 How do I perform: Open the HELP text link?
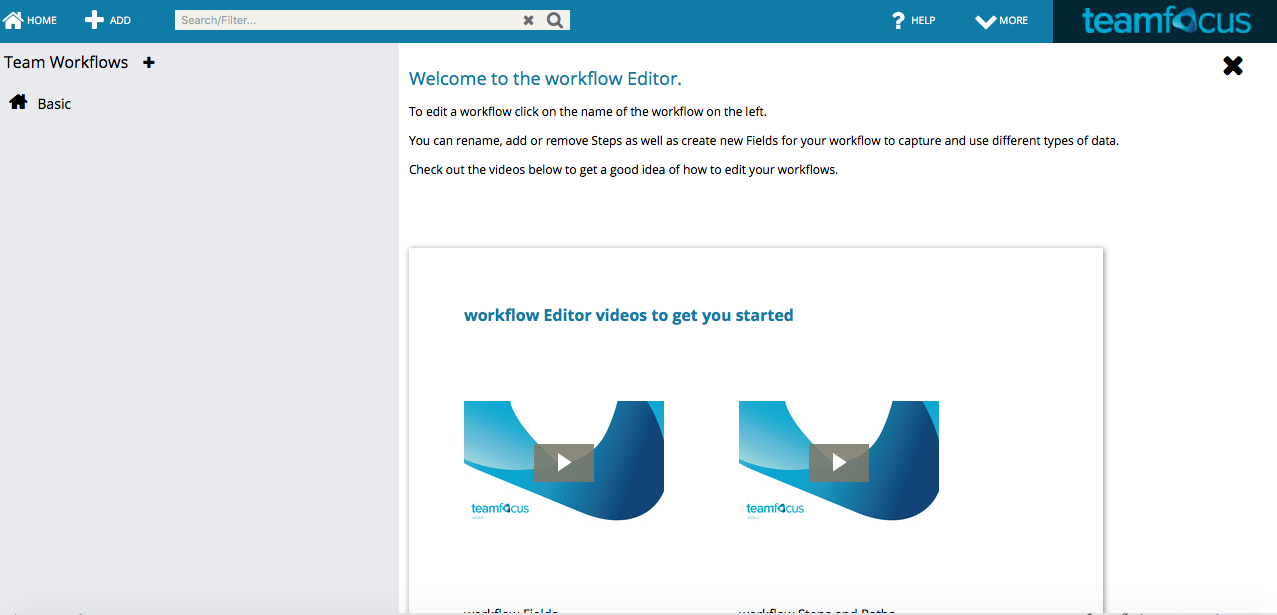(923, 21)
